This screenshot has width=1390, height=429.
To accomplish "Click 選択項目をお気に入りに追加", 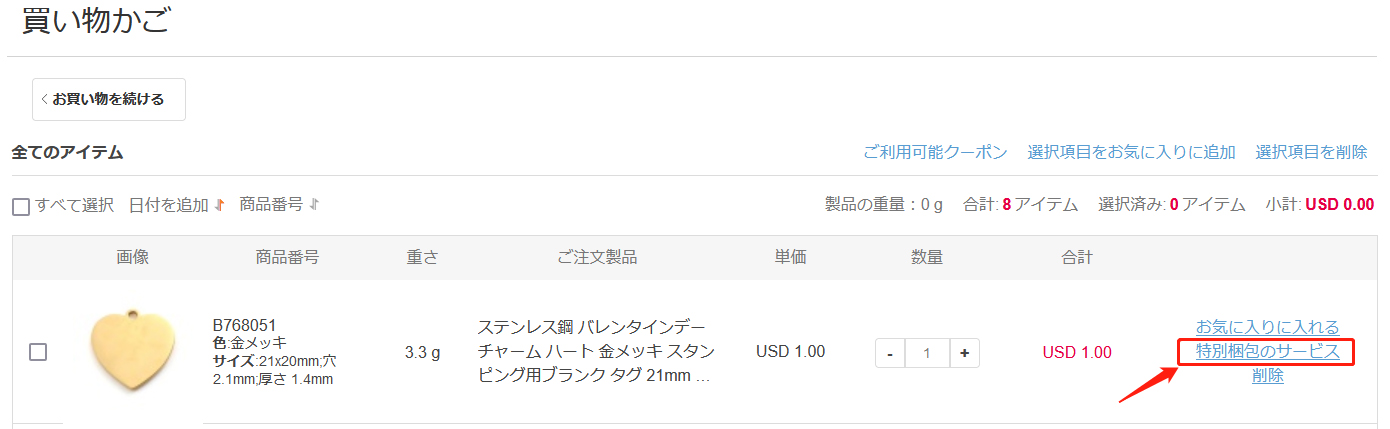I will coord(1131,152).
